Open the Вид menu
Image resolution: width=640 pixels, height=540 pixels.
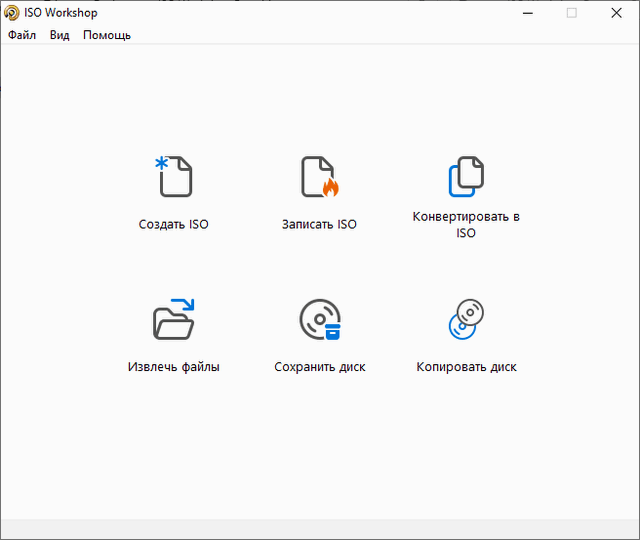click(60, 35)
